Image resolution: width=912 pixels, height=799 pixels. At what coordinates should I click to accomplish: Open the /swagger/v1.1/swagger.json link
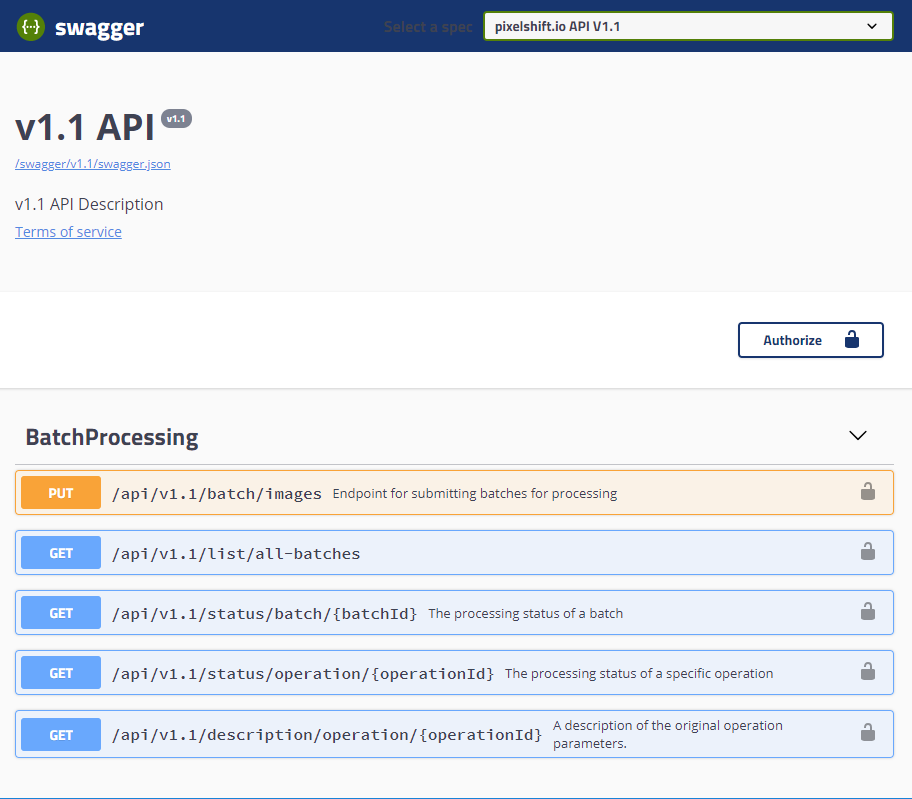click(x=93, y=164)
